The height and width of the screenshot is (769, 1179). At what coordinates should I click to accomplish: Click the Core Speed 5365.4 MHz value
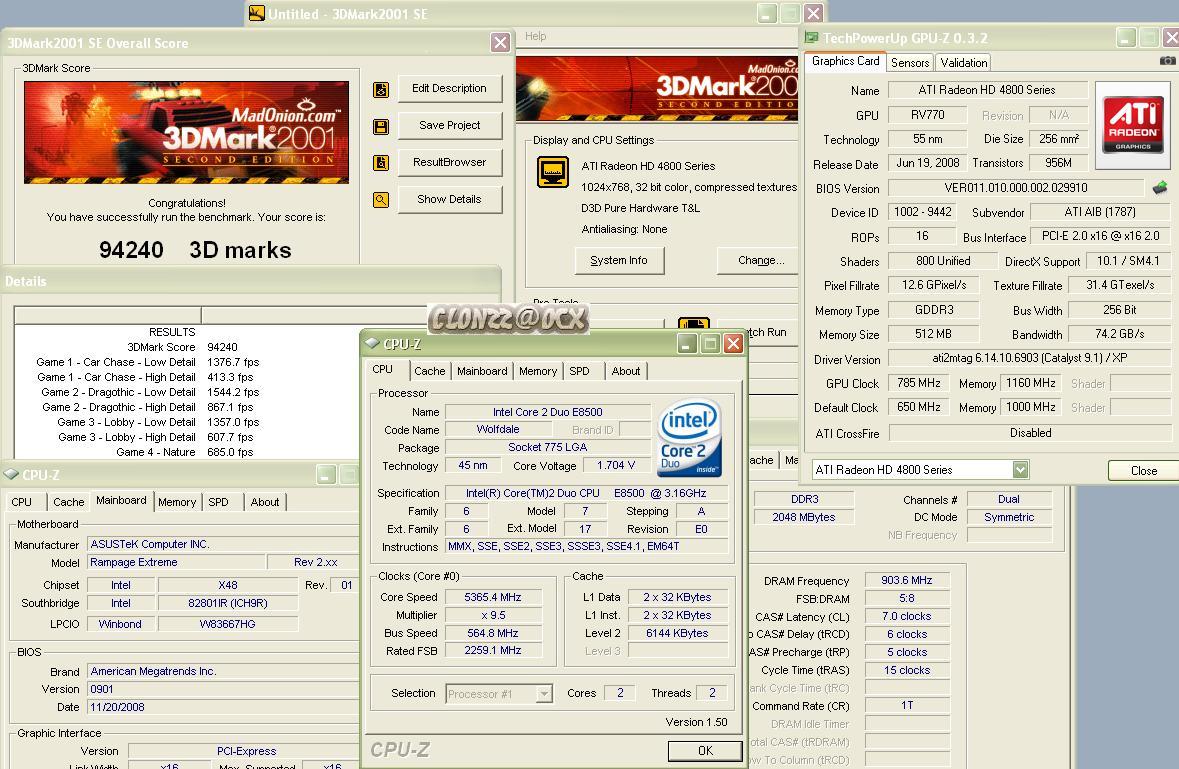click(x=493, y=597)
